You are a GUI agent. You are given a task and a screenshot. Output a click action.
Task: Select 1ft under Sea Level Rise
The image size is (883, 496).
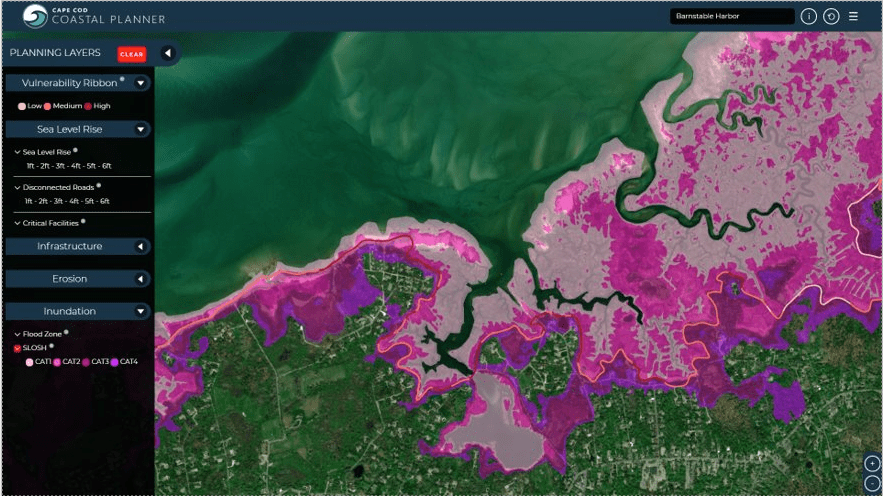pyautogui.click(x=30, y=166)
